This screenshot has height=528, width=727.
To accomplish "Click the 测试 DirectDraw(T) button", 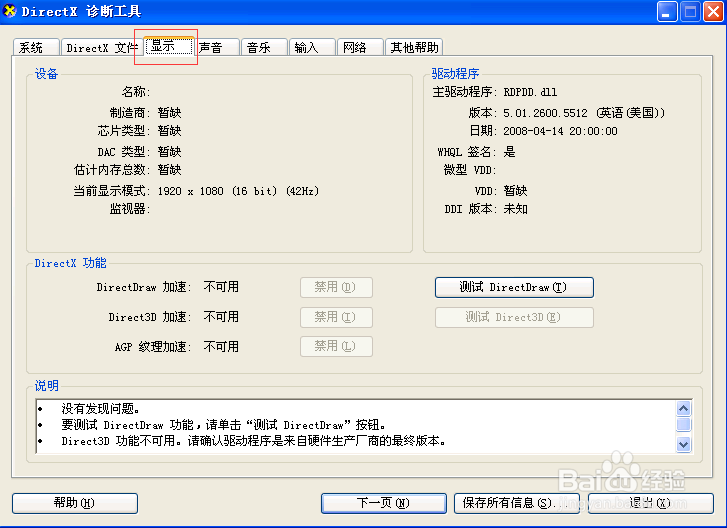I will click(x=514, y=287).
